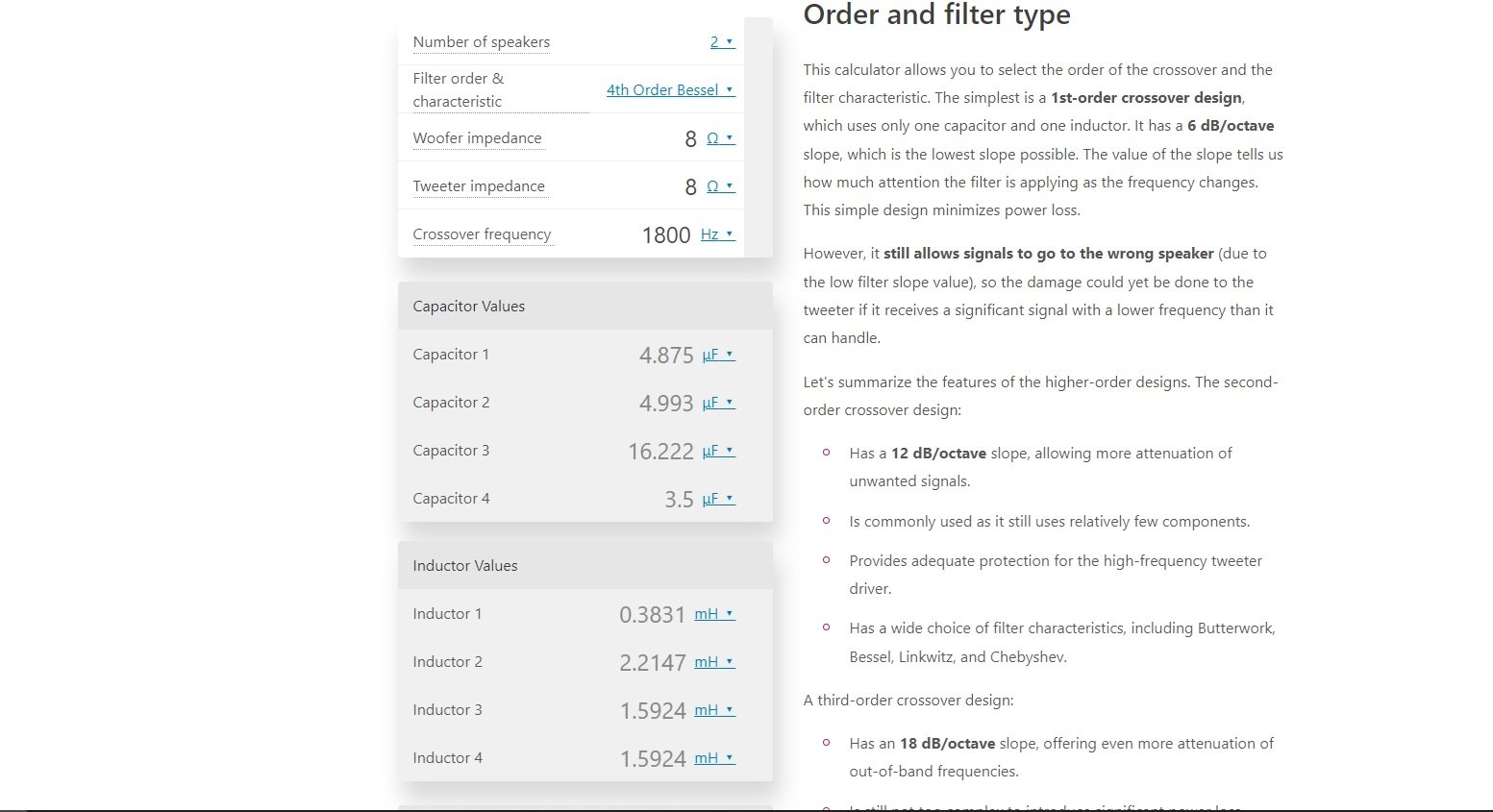Change the Tweeter impedance unit dropdown

(720, 186)
